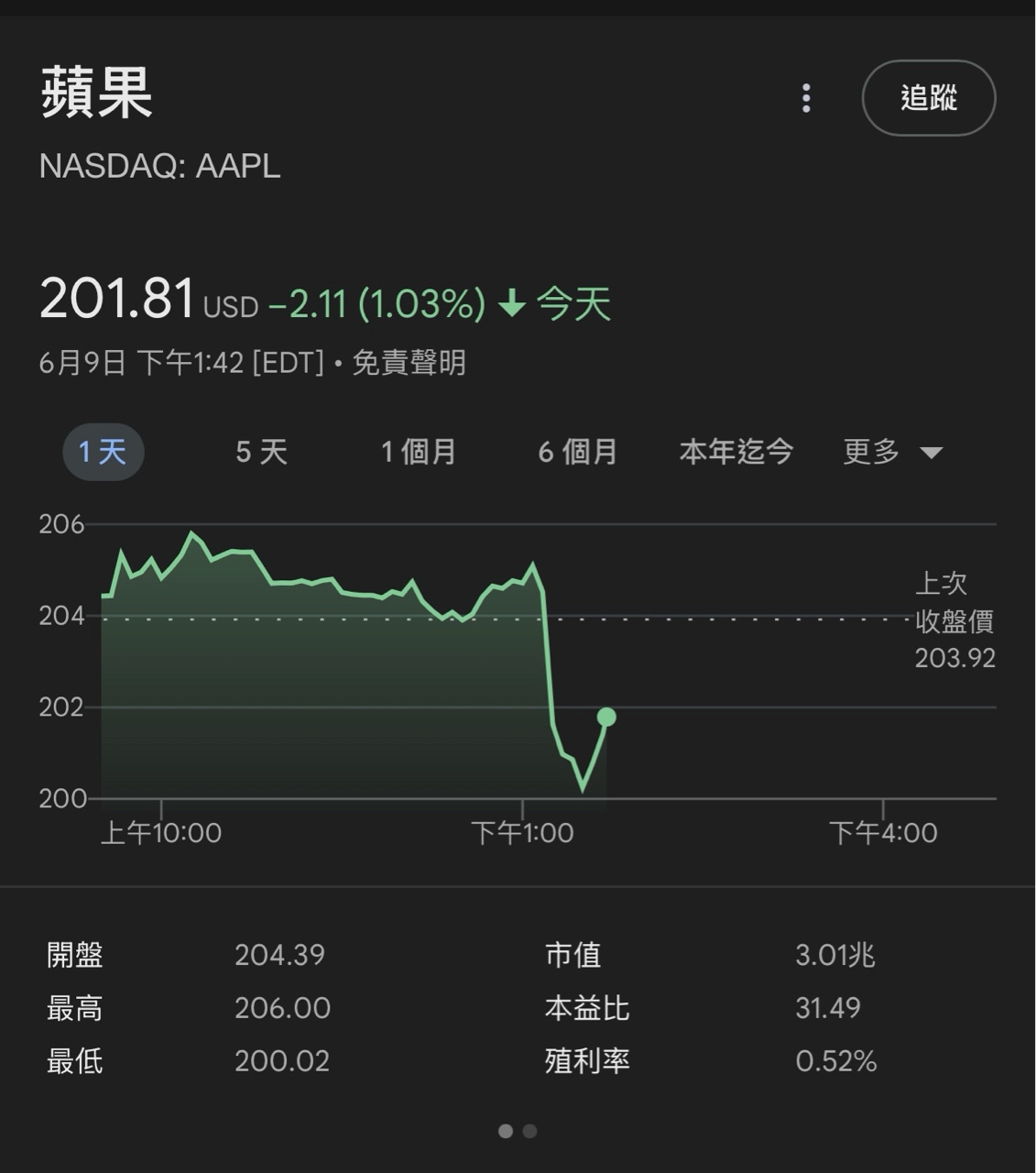The height and width of the screenshot is (1173, 1036).
Task: Click the 更多 dropdown arrow icon
Action: point(931,453)
